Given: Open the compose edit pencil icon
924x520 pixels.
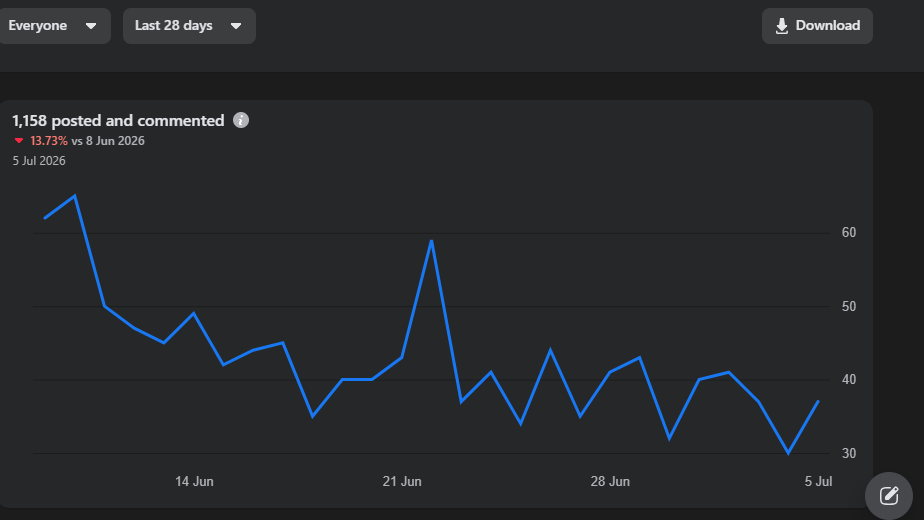Looking at the screenshot, I should click(889, 495).
